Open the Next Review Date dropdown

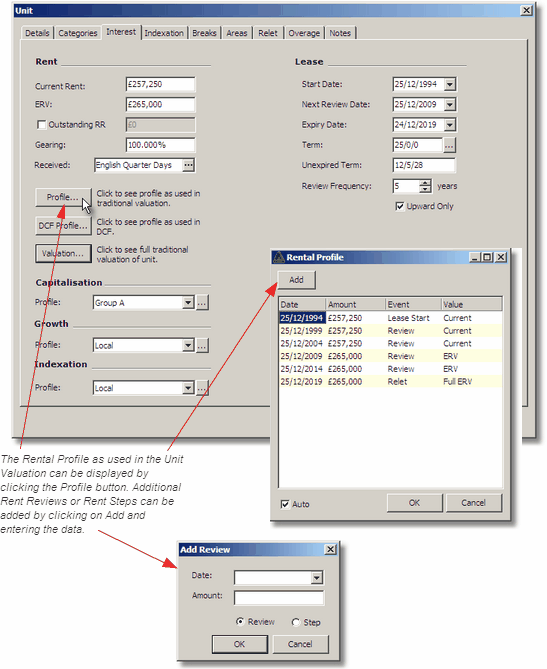[x=450, y=105]
